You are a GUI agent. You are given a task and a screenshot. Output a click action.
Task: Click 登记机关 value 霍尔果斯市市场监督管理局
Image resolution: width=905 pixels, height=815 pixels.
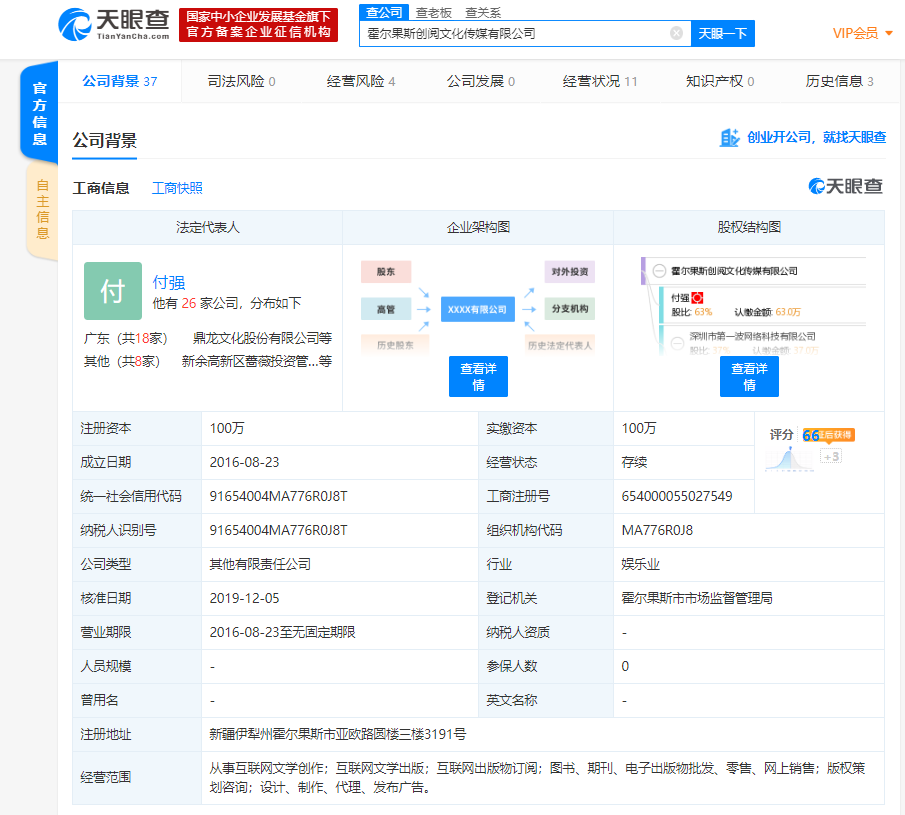(x=697, y=599)
